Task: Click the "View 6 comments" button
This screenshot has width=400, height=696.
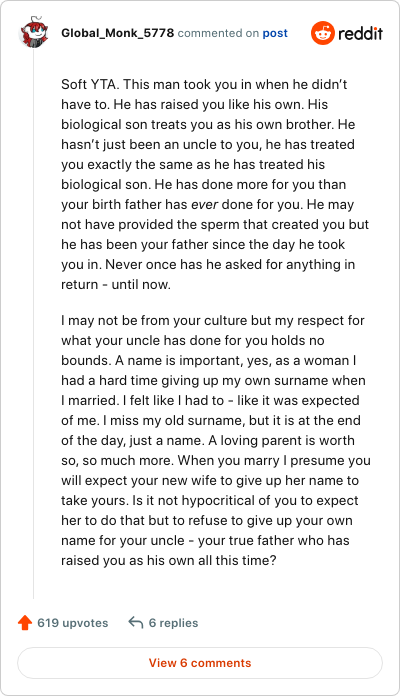Action: [x=200, y=663]
